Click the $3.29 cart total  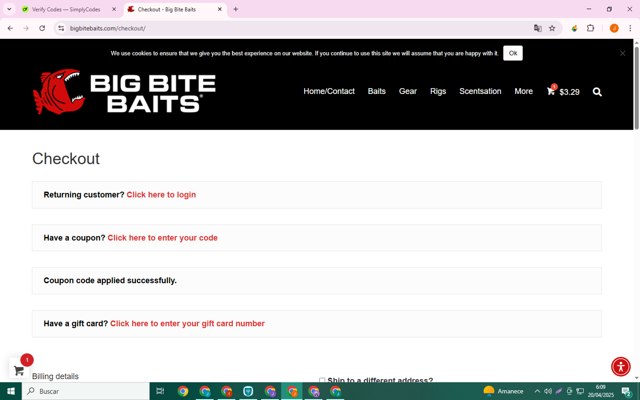[x=569, y=92]
